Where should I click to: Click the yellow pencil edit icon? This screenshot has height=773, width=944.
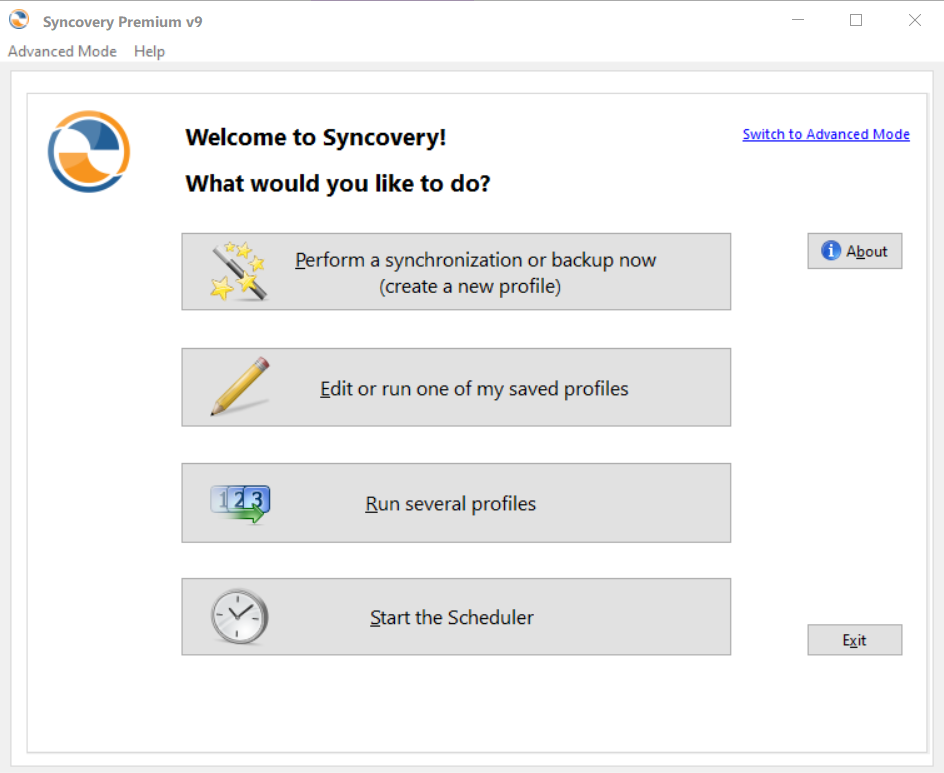click(240, 386)
